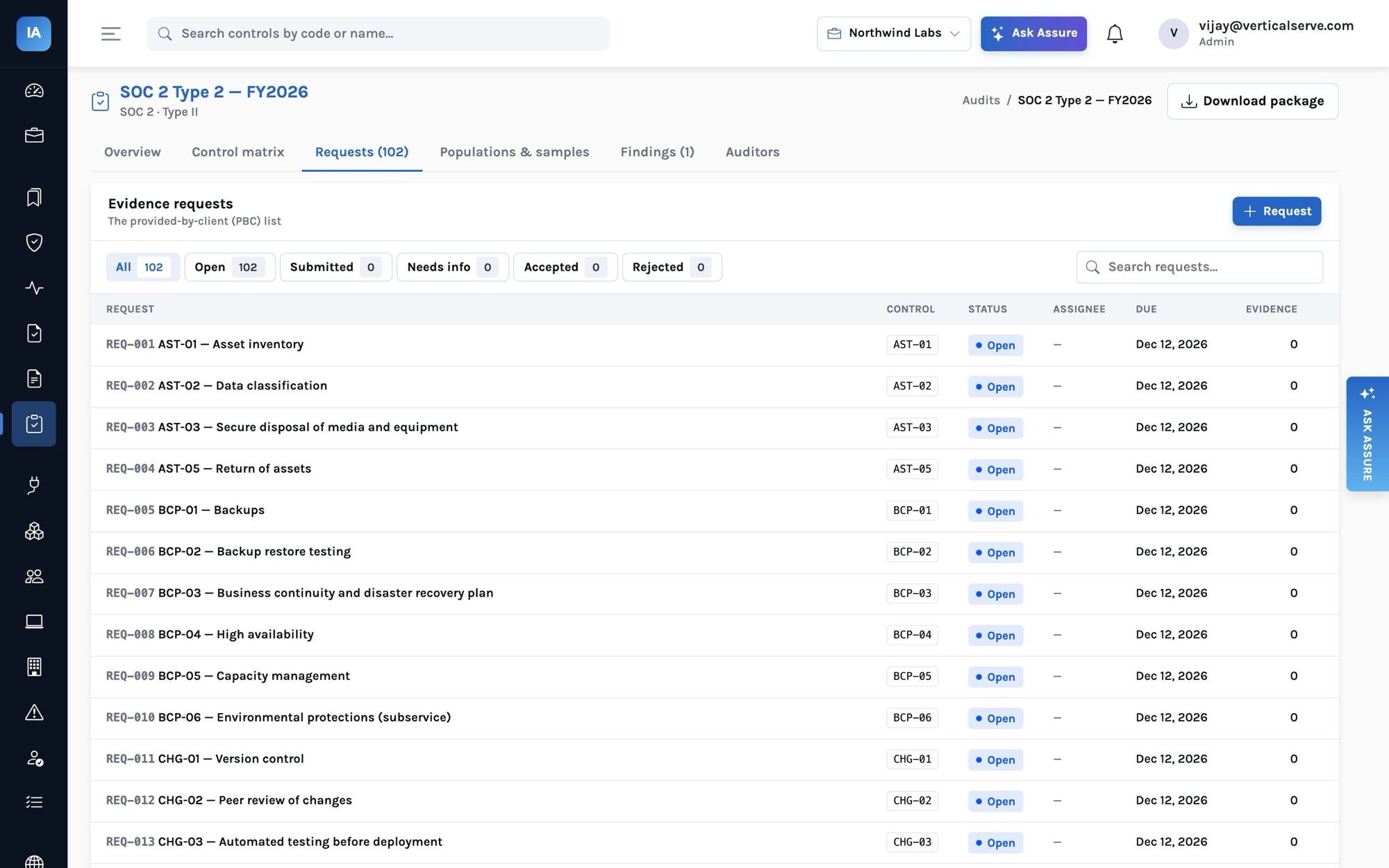The height and width of the screenshot is (868, 1389).
Task: Open the people group sidebar icon
Action: [x=34, y=576]
